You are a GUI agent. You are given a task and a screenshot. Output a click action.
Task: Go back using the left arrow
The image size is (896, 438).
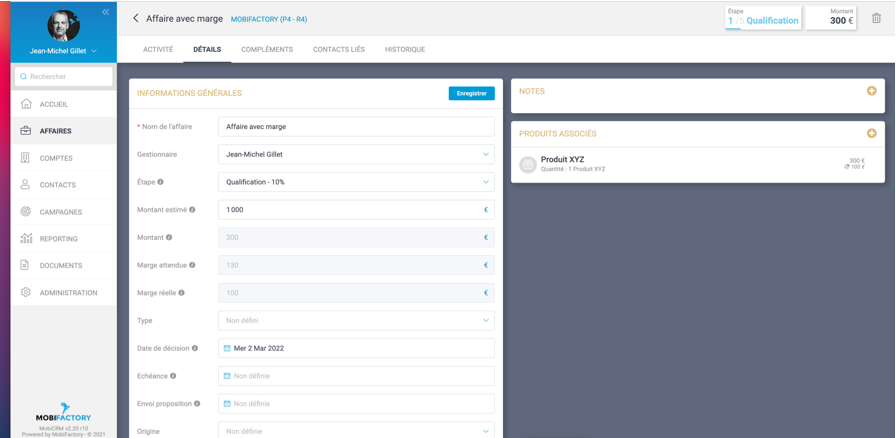(x=136, y=18)
